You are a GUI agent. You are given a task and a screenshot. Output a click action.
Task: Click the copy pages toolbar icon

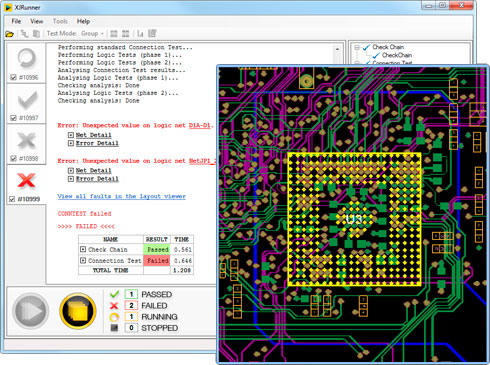click(36, 34)
